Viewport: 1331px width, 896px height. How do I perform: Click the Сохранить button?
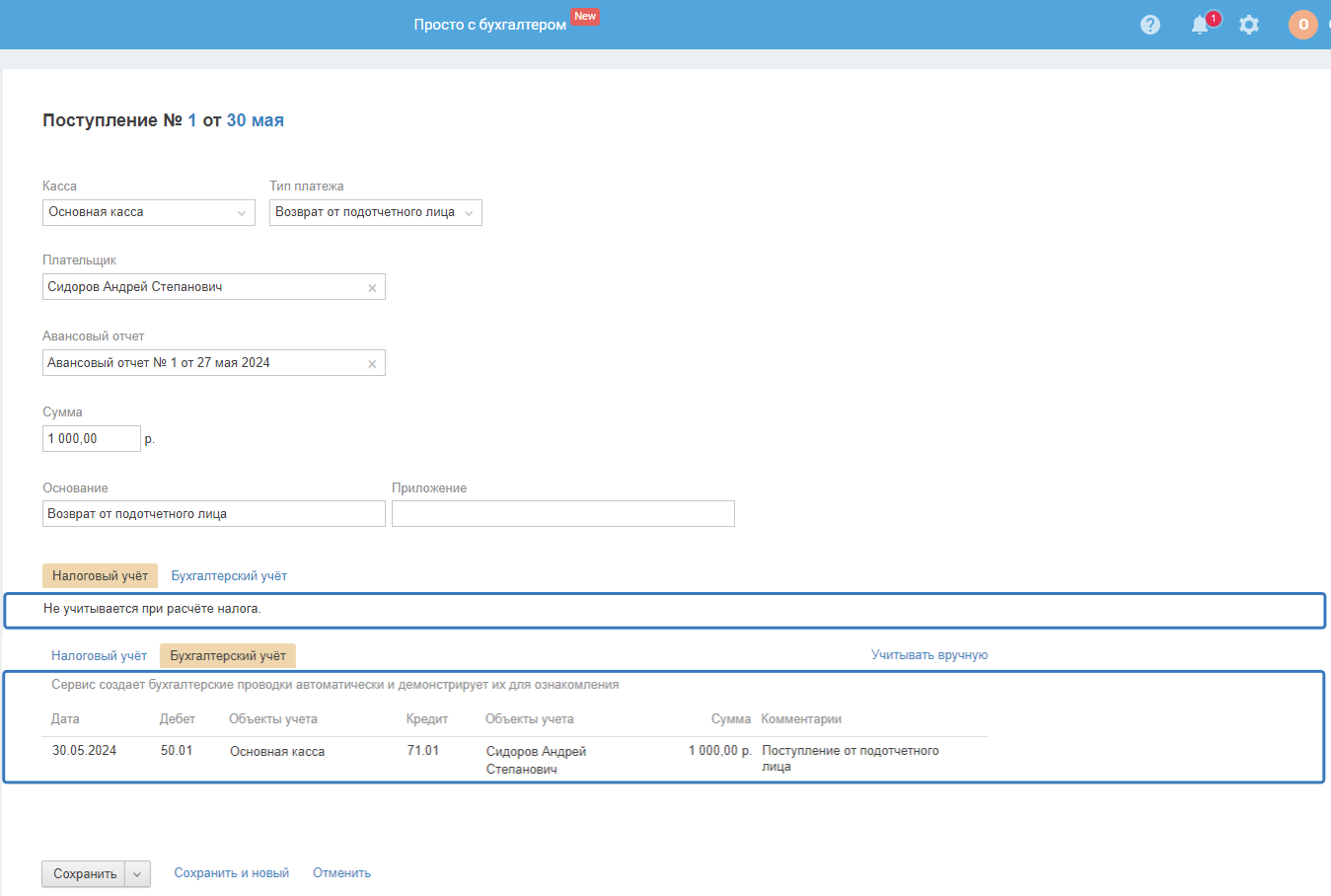tap(84, 874)
